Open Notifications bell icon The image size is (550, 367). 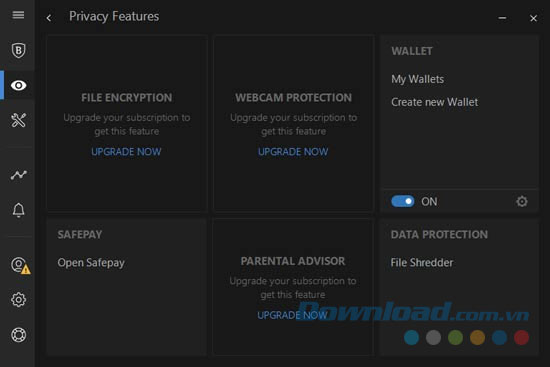pyautogui.click(x=18, y=210)
